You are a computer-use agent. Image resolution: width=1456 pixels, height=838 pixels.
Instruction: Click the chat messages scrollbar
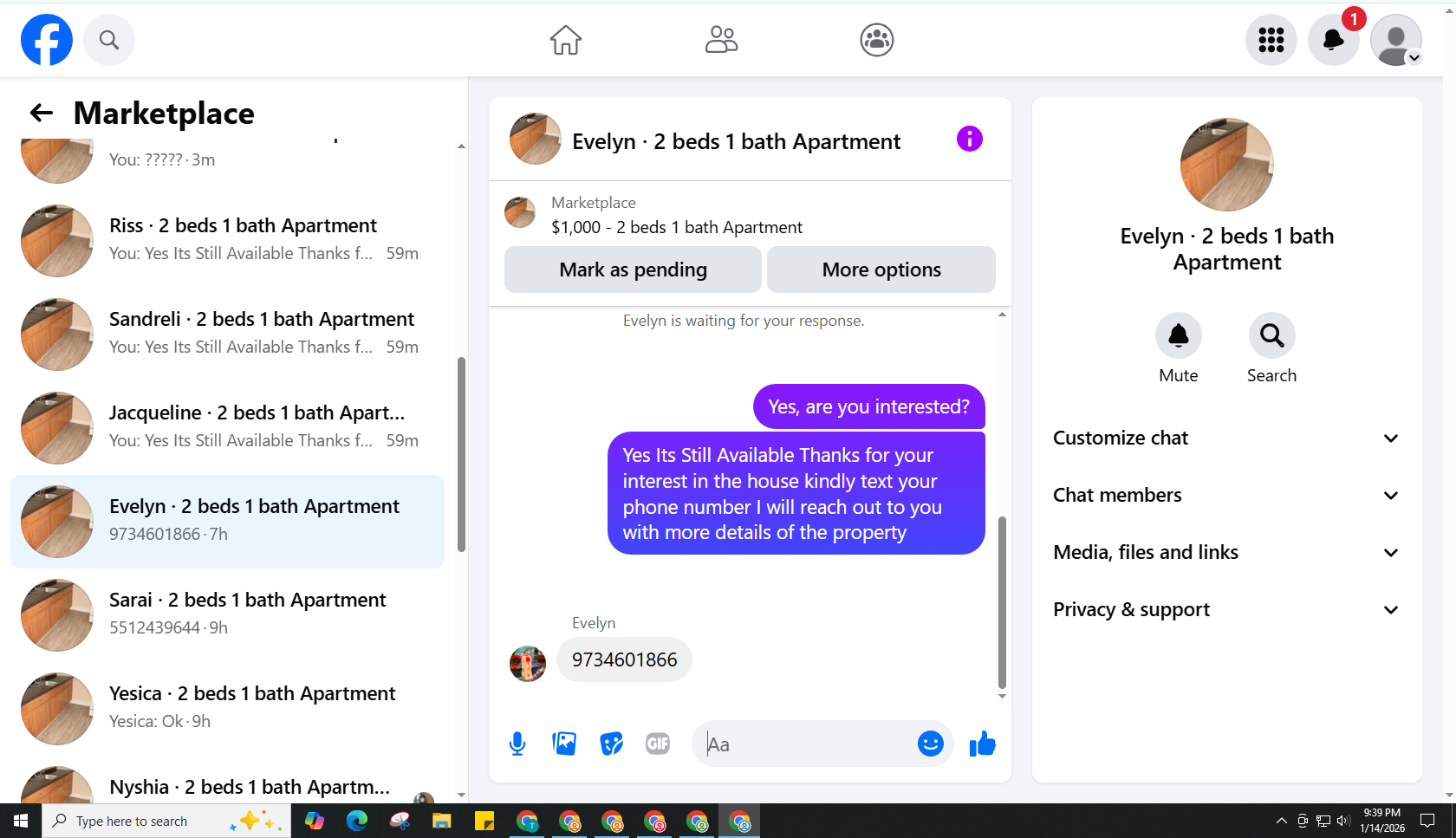point(1003,602)
